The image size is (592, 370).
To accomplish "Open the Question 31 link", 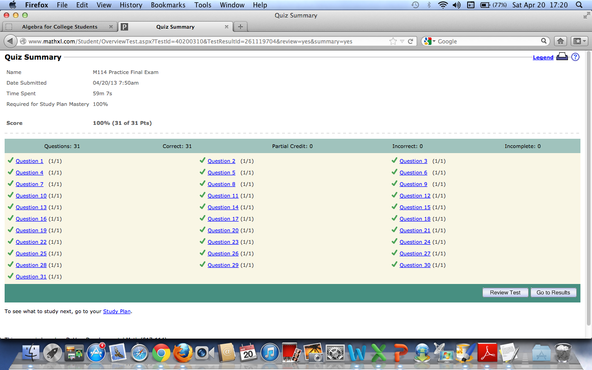I will pyautogui.click(x=31, y=277).
